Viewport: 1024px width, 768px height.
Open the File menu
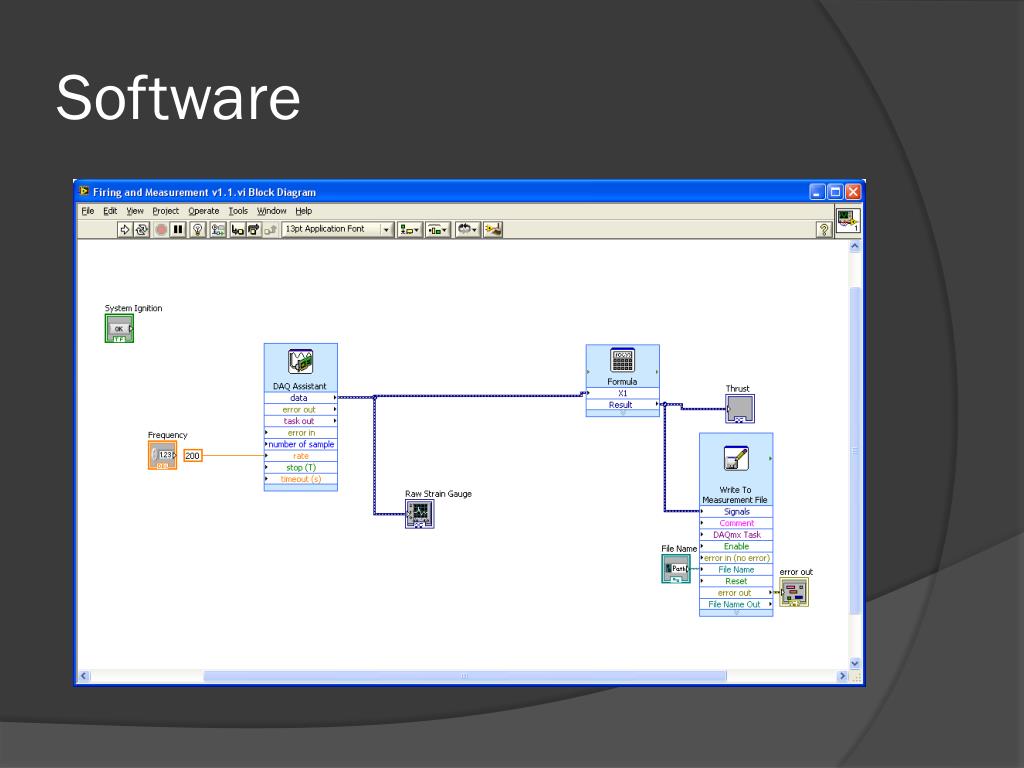(88, 211)
